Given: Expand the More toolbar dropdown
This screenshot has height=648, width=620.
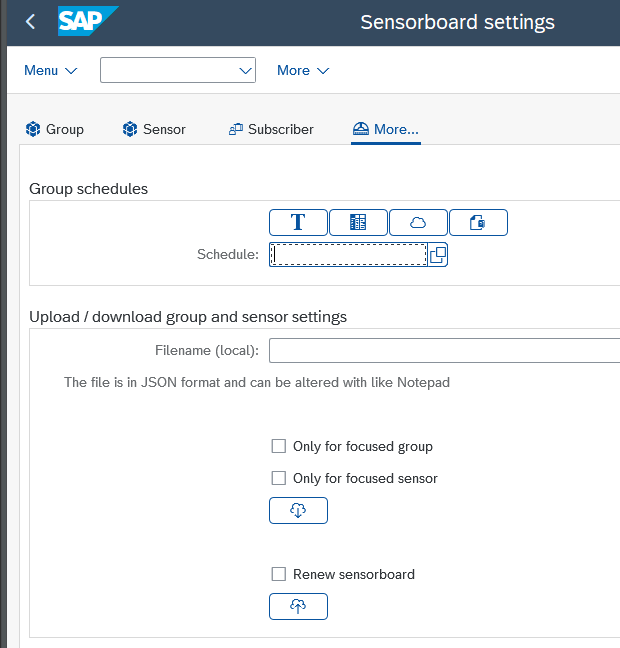Looking at the screenshot, I should [303, 70].
